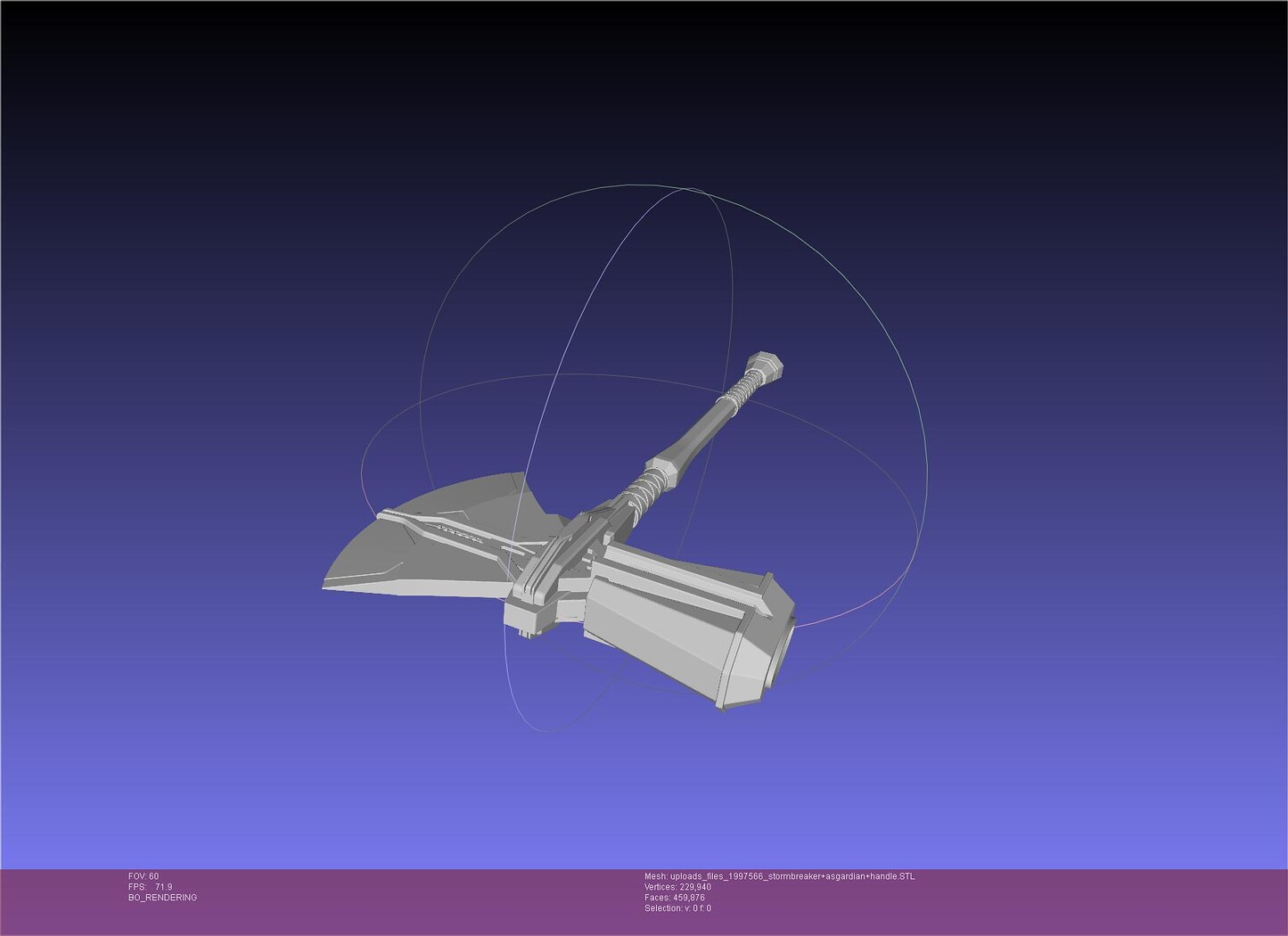Click the FOV: 60 status text
The height and width of the screenshot is (936, 1288).
click(144, 876)
